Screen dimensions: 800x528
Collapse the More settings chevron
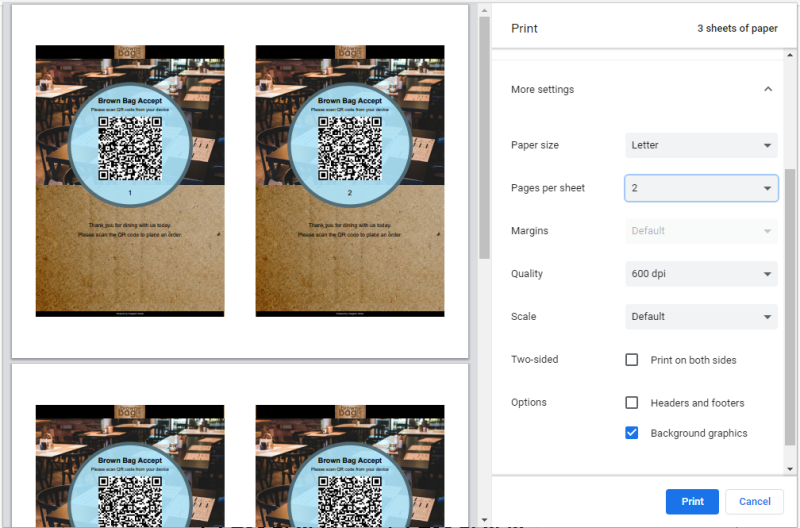[767, 89]
